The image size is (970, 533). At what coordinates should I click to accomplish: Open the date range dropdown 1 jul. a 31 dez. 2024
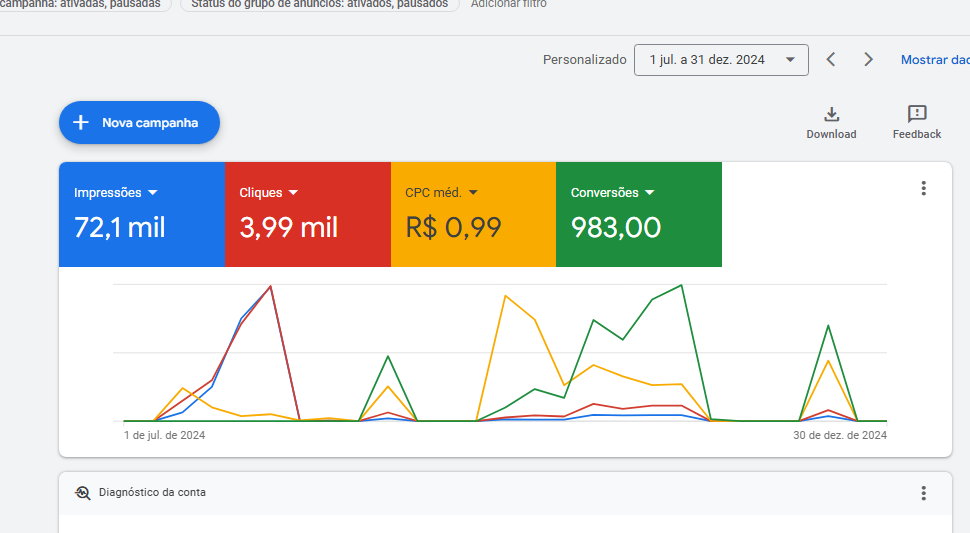[720, 60]
